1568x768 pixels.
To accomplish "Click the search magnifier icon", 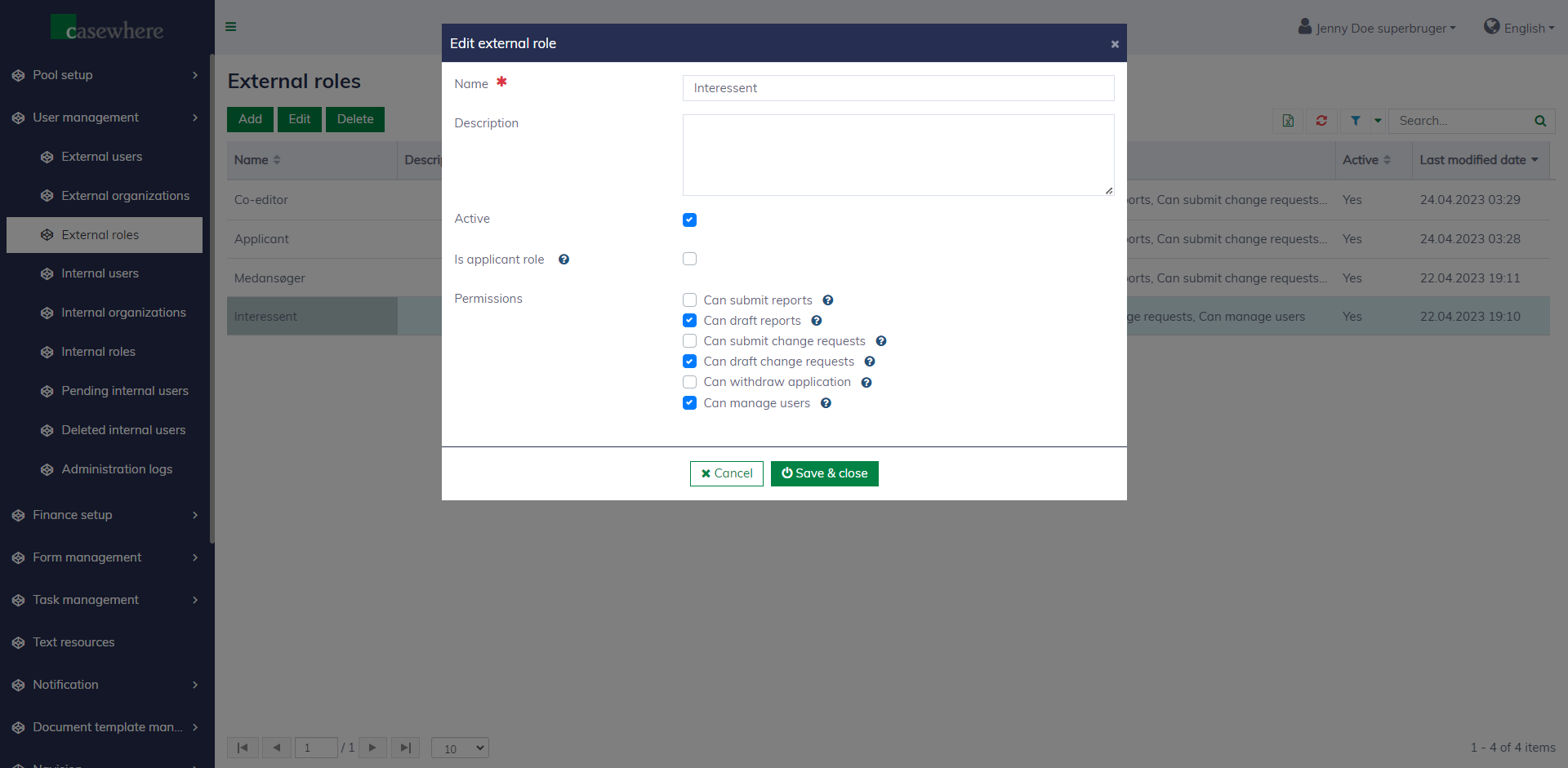I will [1540, 121].
